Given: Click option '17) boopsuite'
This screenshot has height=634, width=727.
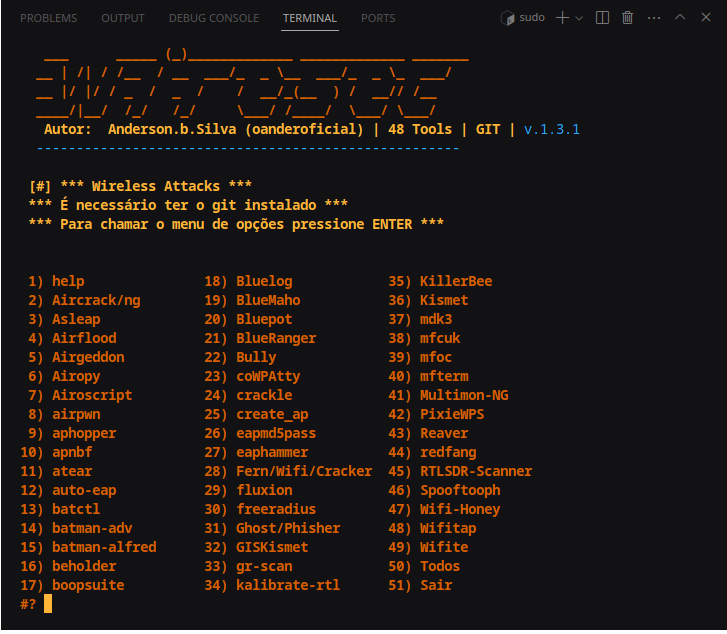Looking at the screenshot, I should click(x=72, y=585).
